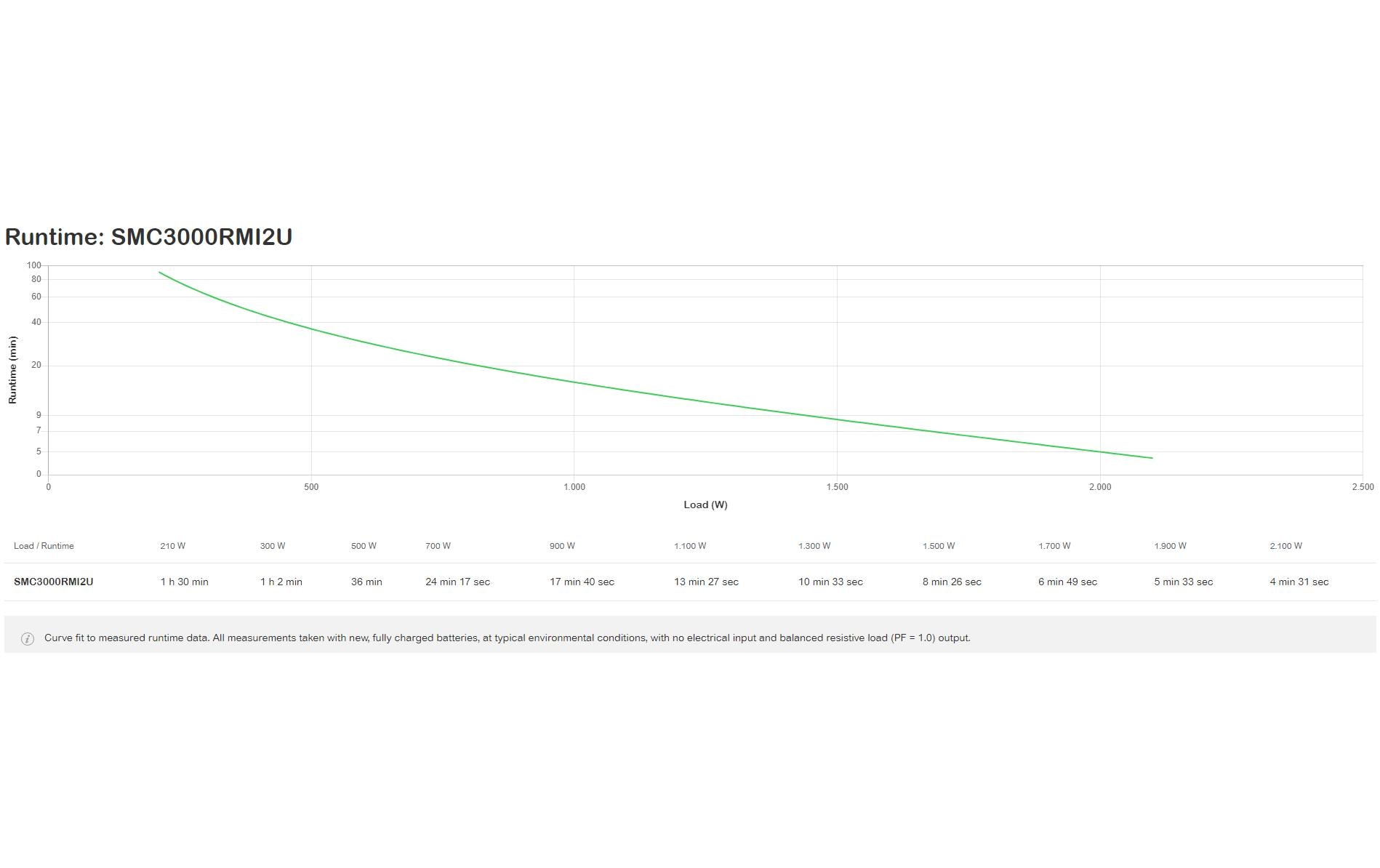
Task: Select the 36 min runtime value
Action: click(366, 582)
